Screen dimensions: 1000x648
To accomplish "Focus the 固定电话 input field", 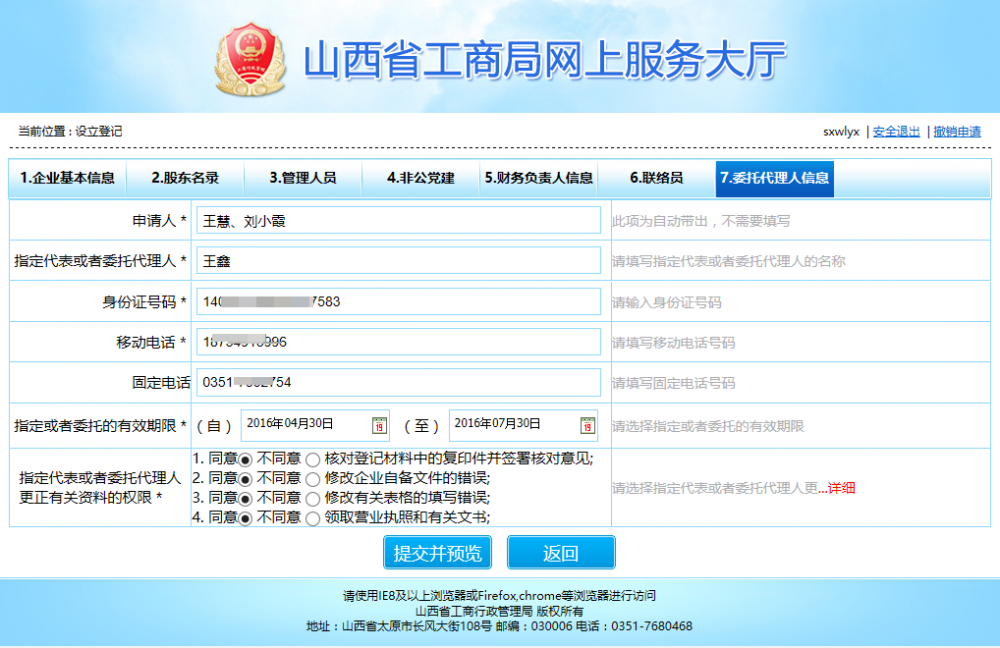I will [399, 382].
